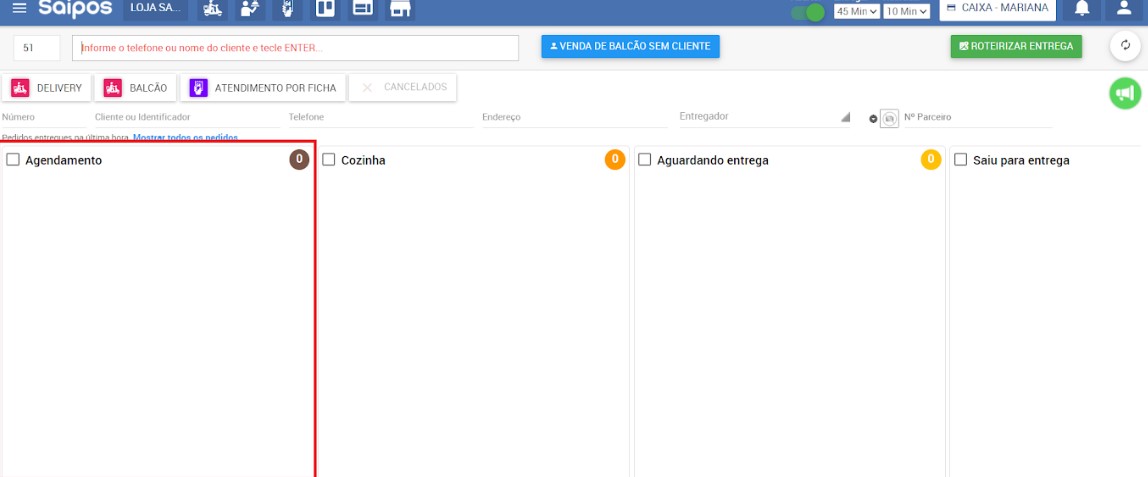The width and height of the screenshot is (1148, 477).
Task: Open the user profile icon
Action: (x=1124, y=9)
